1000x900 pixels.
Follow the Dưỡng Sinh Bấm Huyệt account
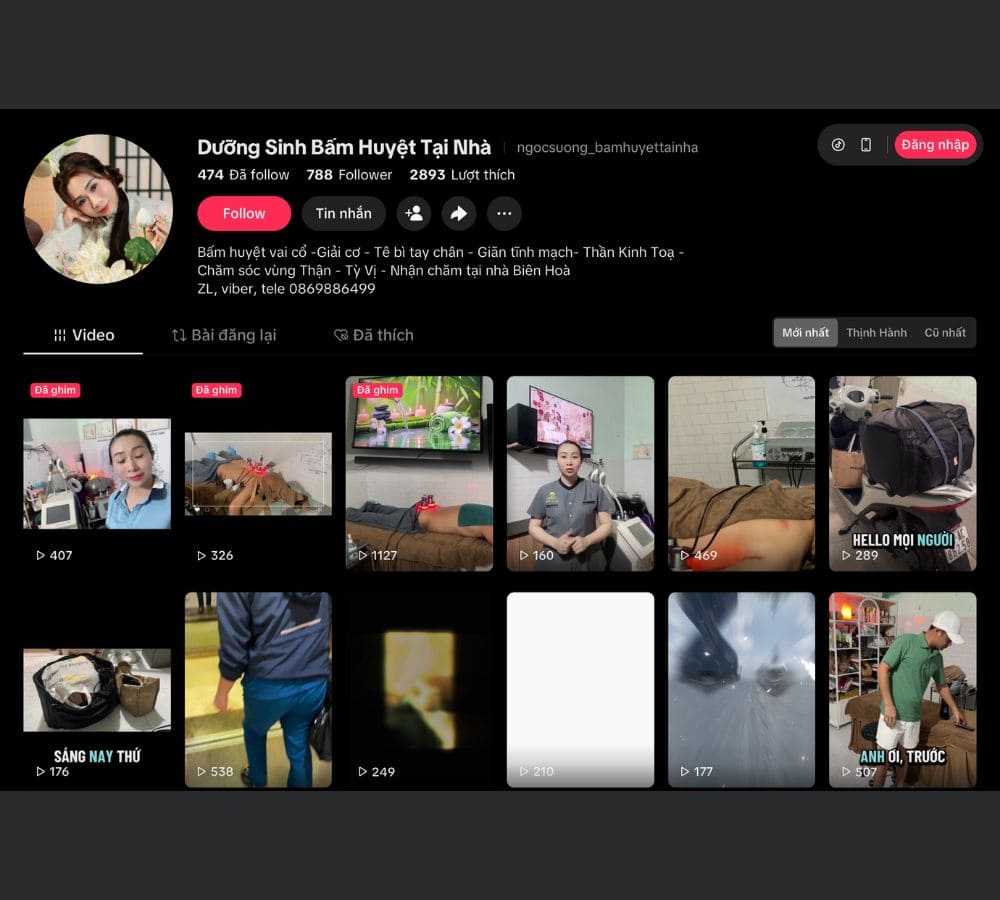click(244, 213)
